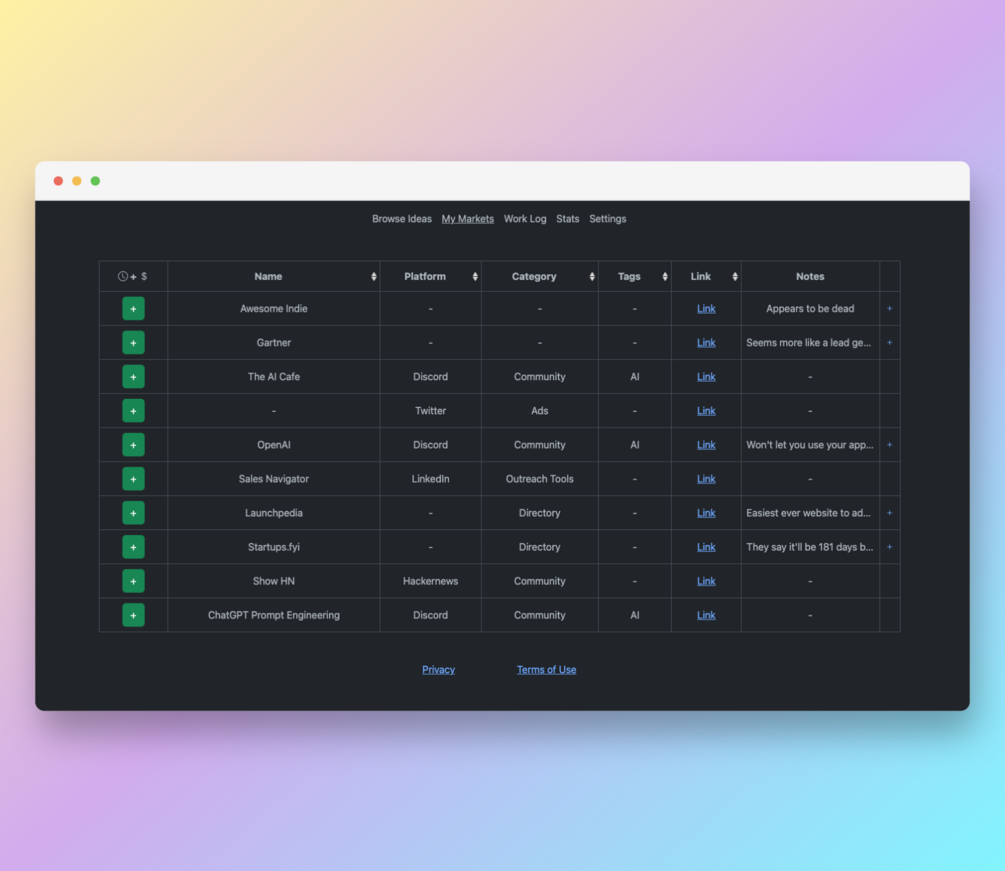Click the clock icon in table header

tap(122, 276)
